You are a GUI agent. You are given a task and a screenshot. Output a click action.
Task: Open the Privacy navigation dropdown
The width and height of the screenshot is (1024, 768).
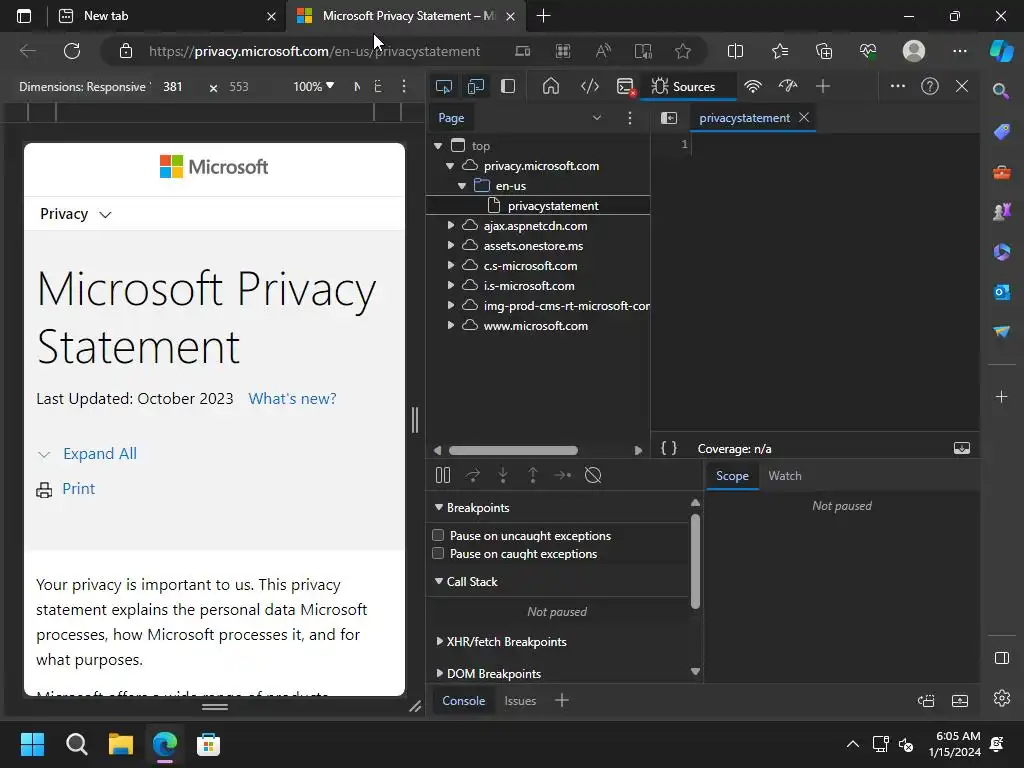(x=75, y=214)
